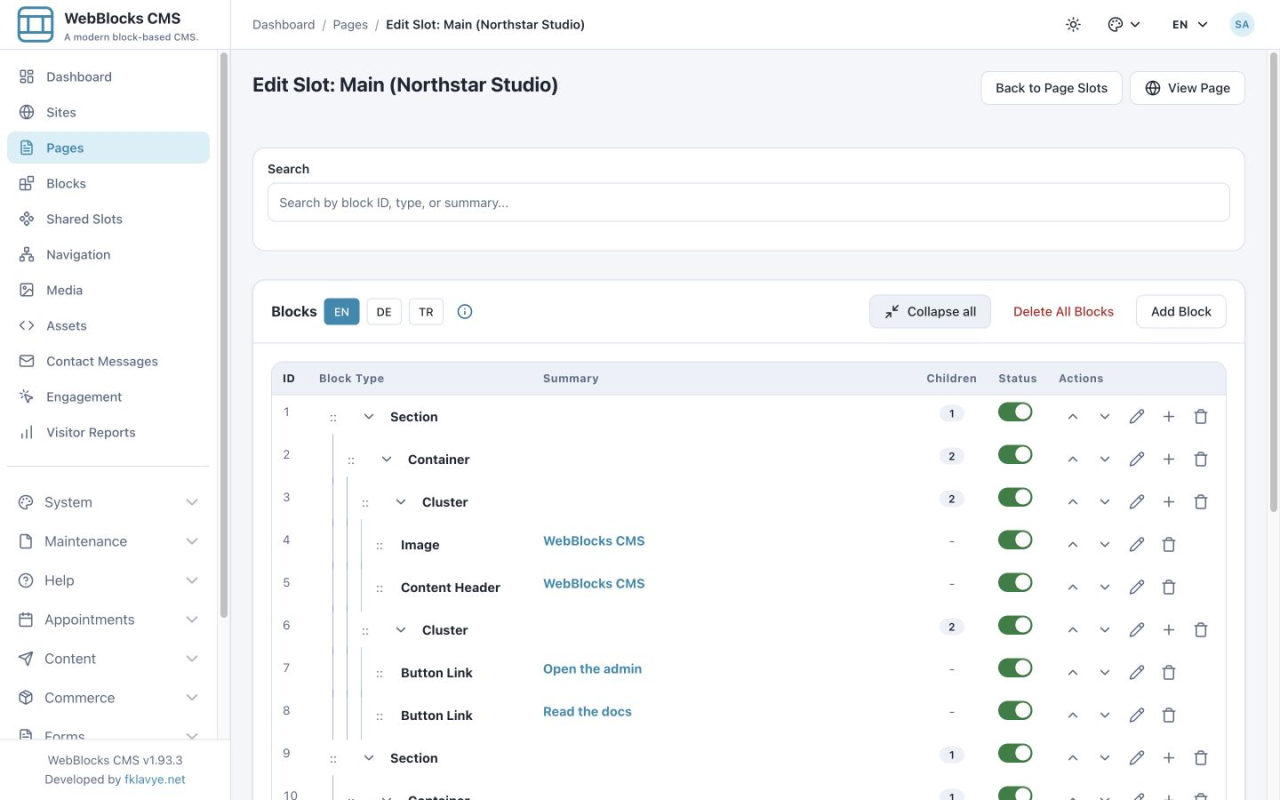
Task: Open the EN language dropdown
Action: click(x=1190, y=25)
